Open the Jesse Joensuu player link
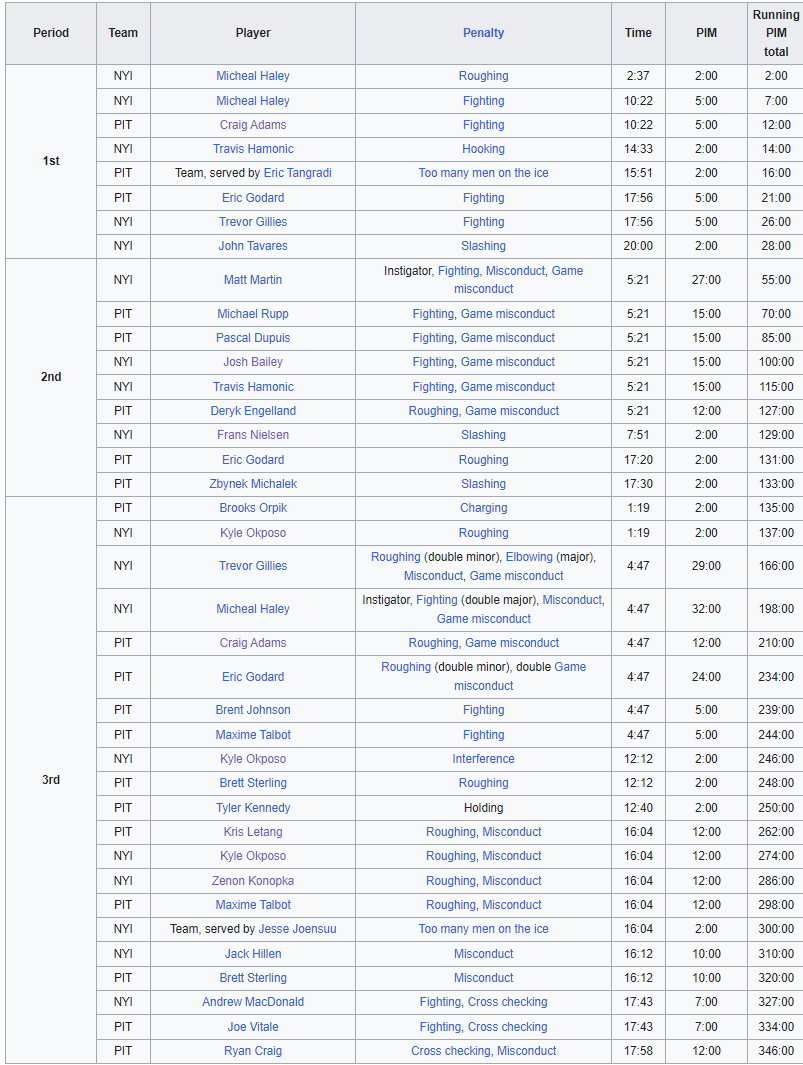The height and width of the screenshot is (1065, 803). pyautogui.click(x=297, y=929)
